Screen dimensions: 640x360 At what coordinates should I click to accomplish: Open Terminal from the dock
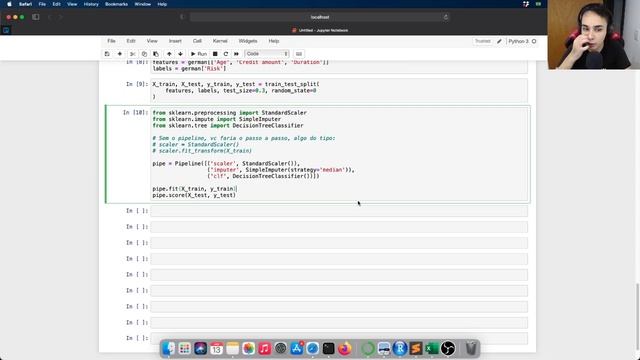tap(329, 349)
